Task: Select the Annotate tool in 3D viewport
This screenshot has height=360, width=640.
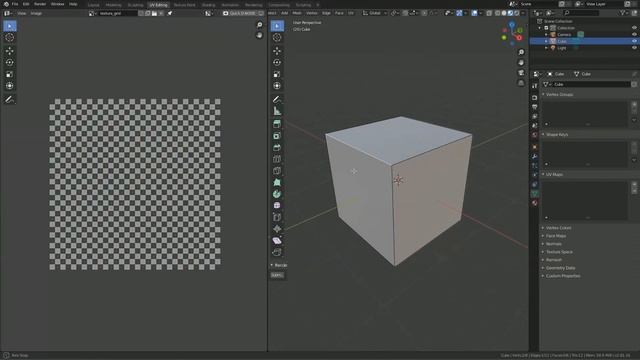Action: tap(277, 99)
